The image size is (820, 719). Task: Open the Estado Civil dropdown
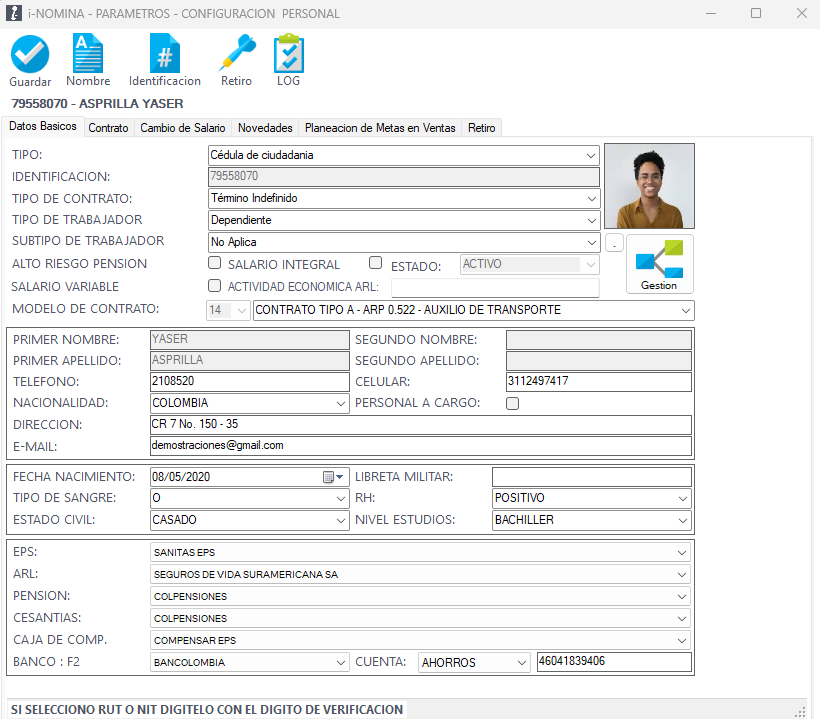tap(339, 520)
